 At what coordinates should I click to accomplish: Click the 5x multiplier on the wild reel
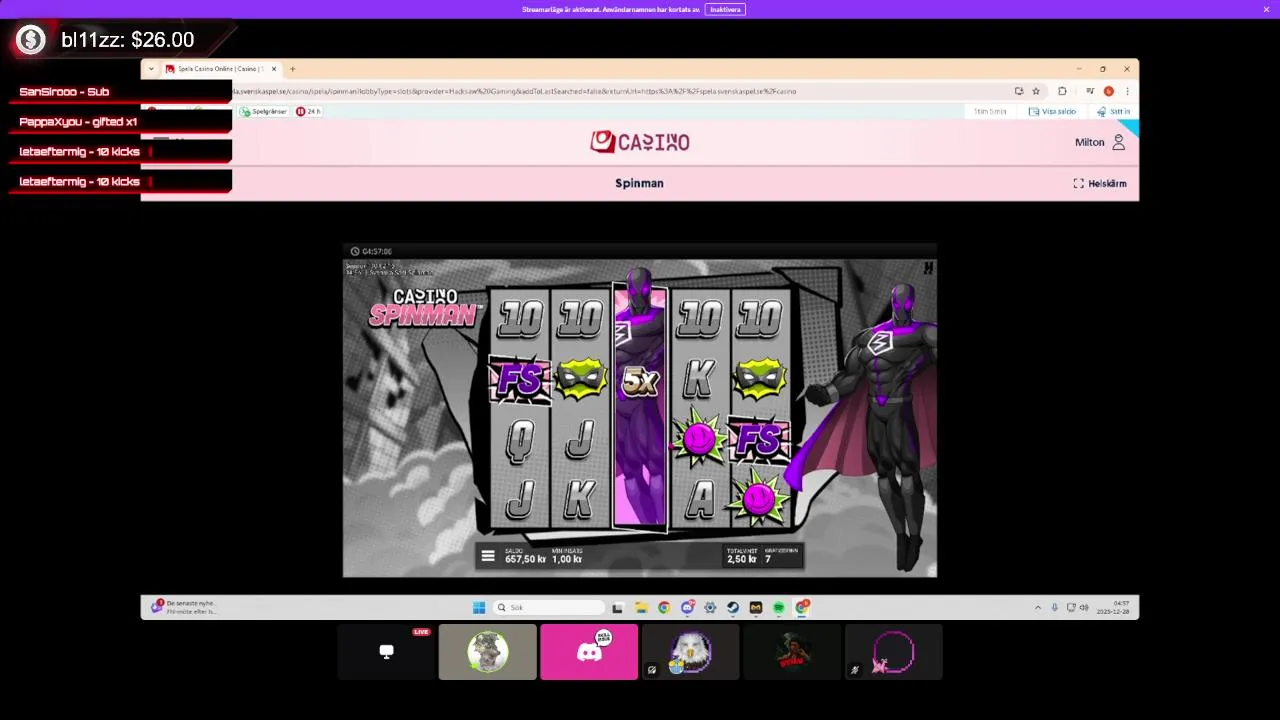(640, 381)
